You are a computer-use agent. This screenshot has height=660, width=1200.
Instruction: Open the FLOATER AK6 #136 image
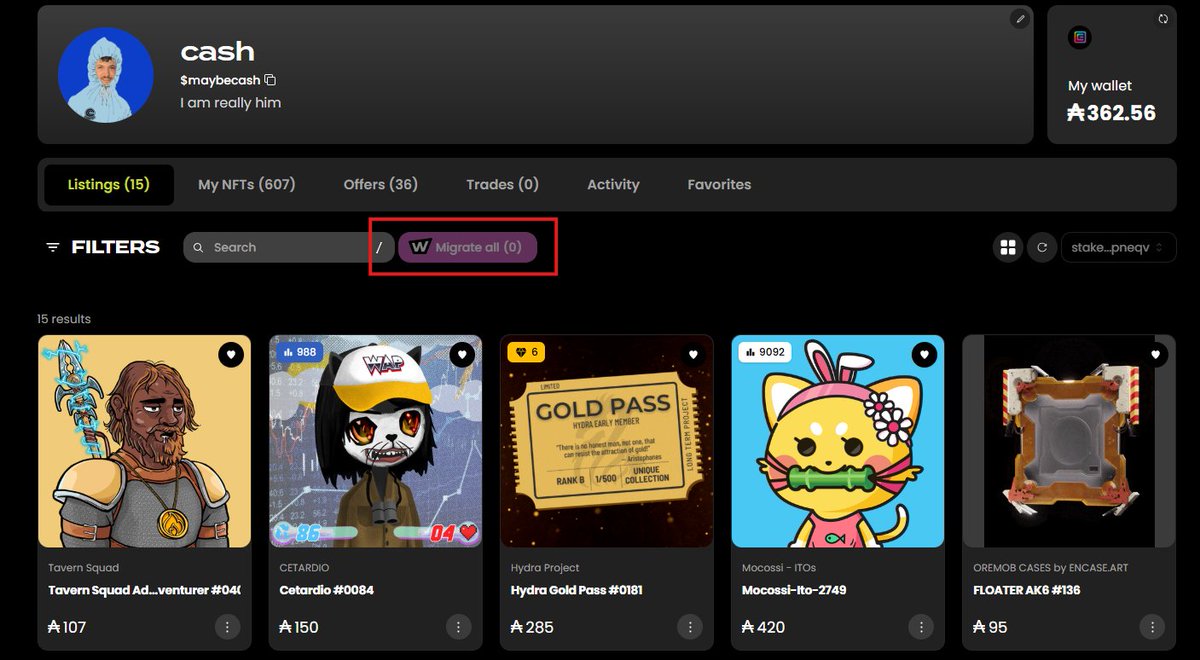(x=1068, y=441)
